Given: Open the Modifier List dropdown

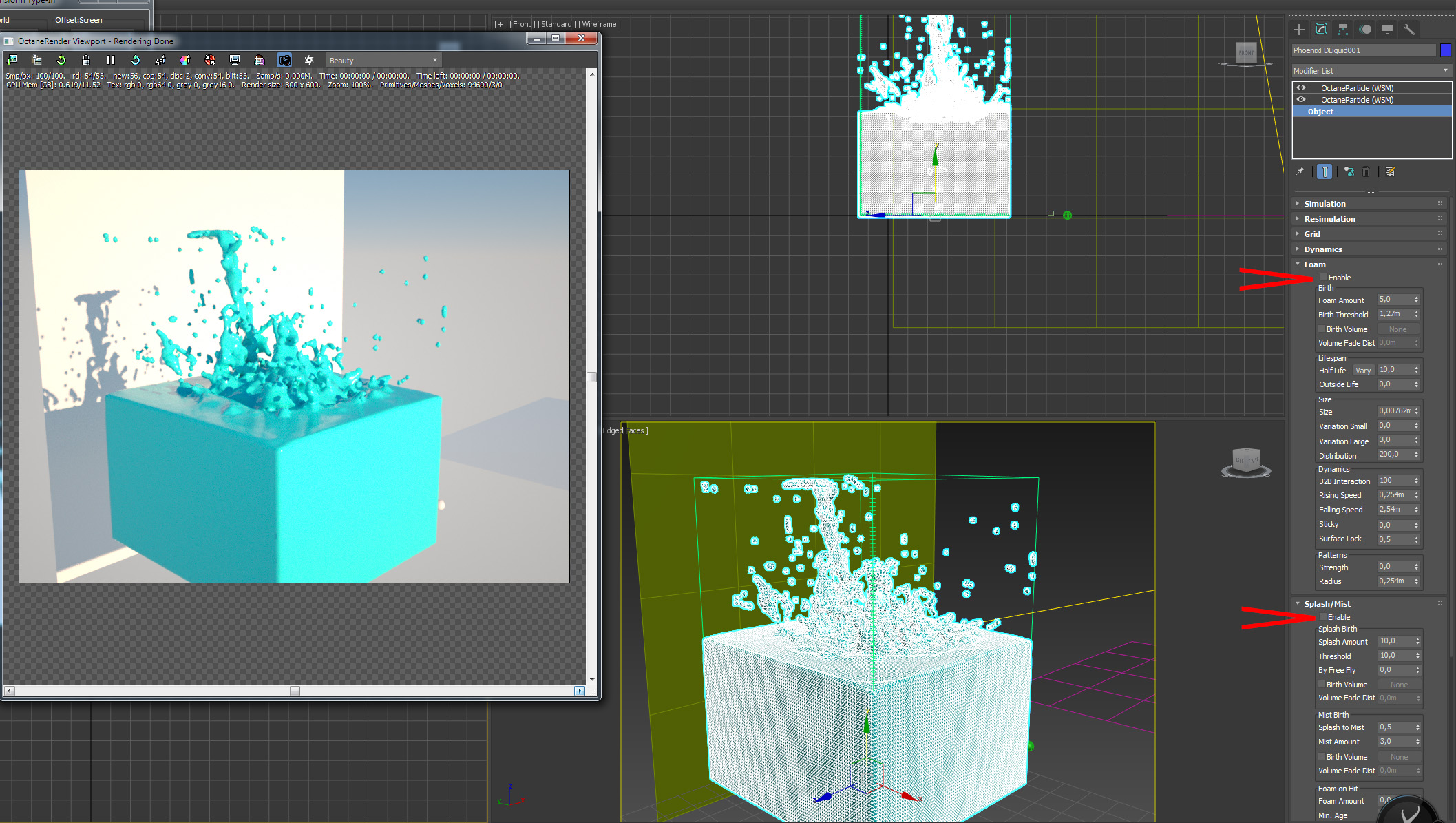Looking at the screenshot, I should (1371, 71).
